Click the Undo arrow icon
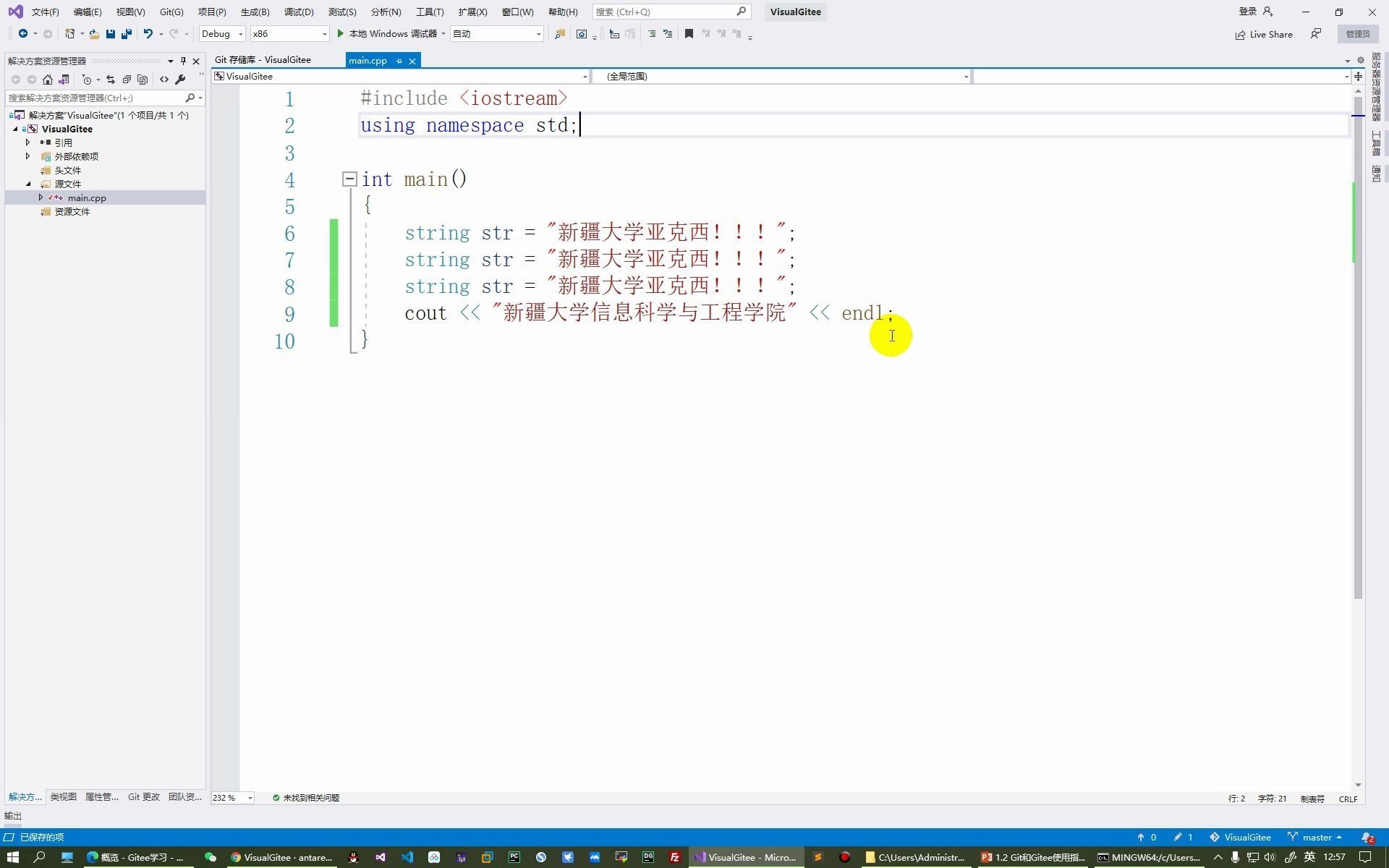1389x868 pixels. click(148, 34)
